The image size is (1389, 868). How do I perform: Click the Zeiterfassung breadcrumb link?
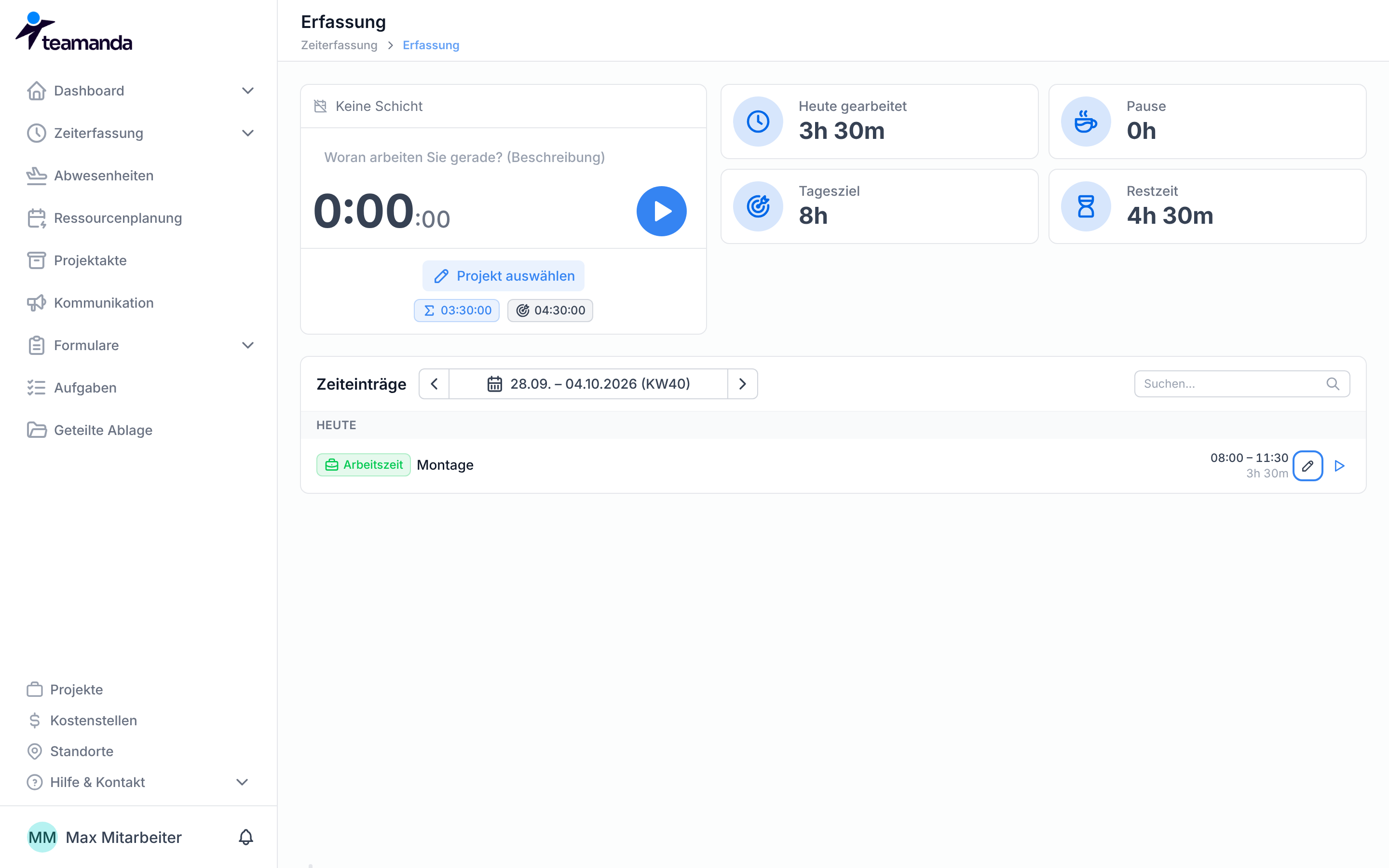339,45
